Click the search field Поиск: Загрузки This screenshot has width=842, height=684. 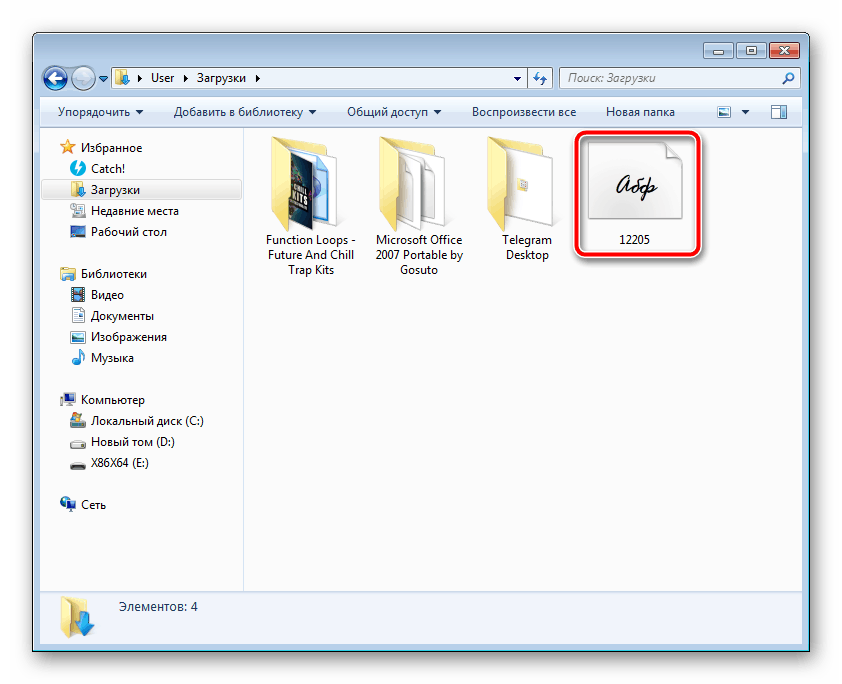670,78
